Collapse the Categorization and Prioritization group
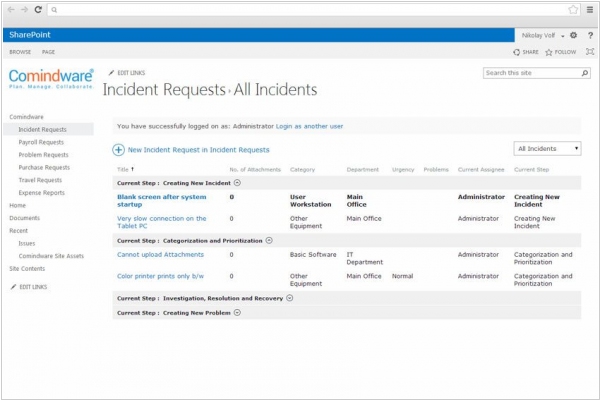Viewport: 600px width, 400px height. tap(270, 241)
